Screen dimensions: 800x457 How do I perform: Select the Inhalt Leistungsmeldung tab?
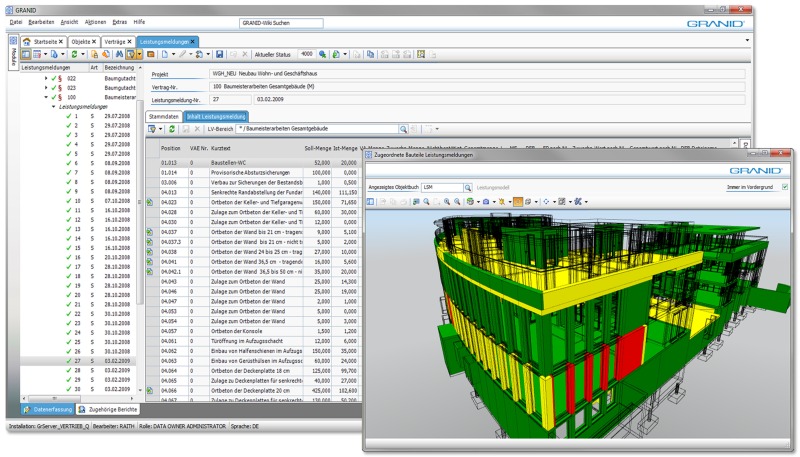point(216,117)
